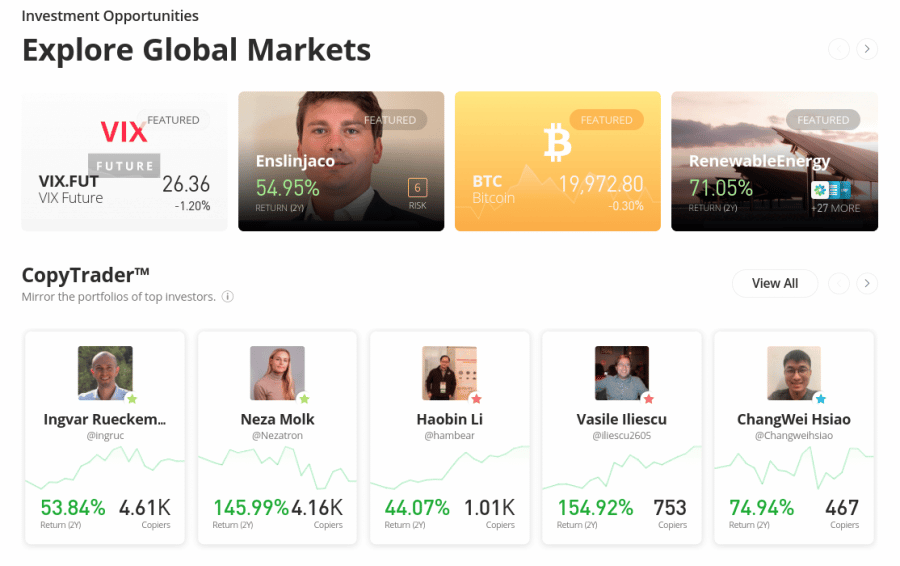This screenshot has width=900, height=566.
Task: Click the @hambear username
Action: click(449, 436)
